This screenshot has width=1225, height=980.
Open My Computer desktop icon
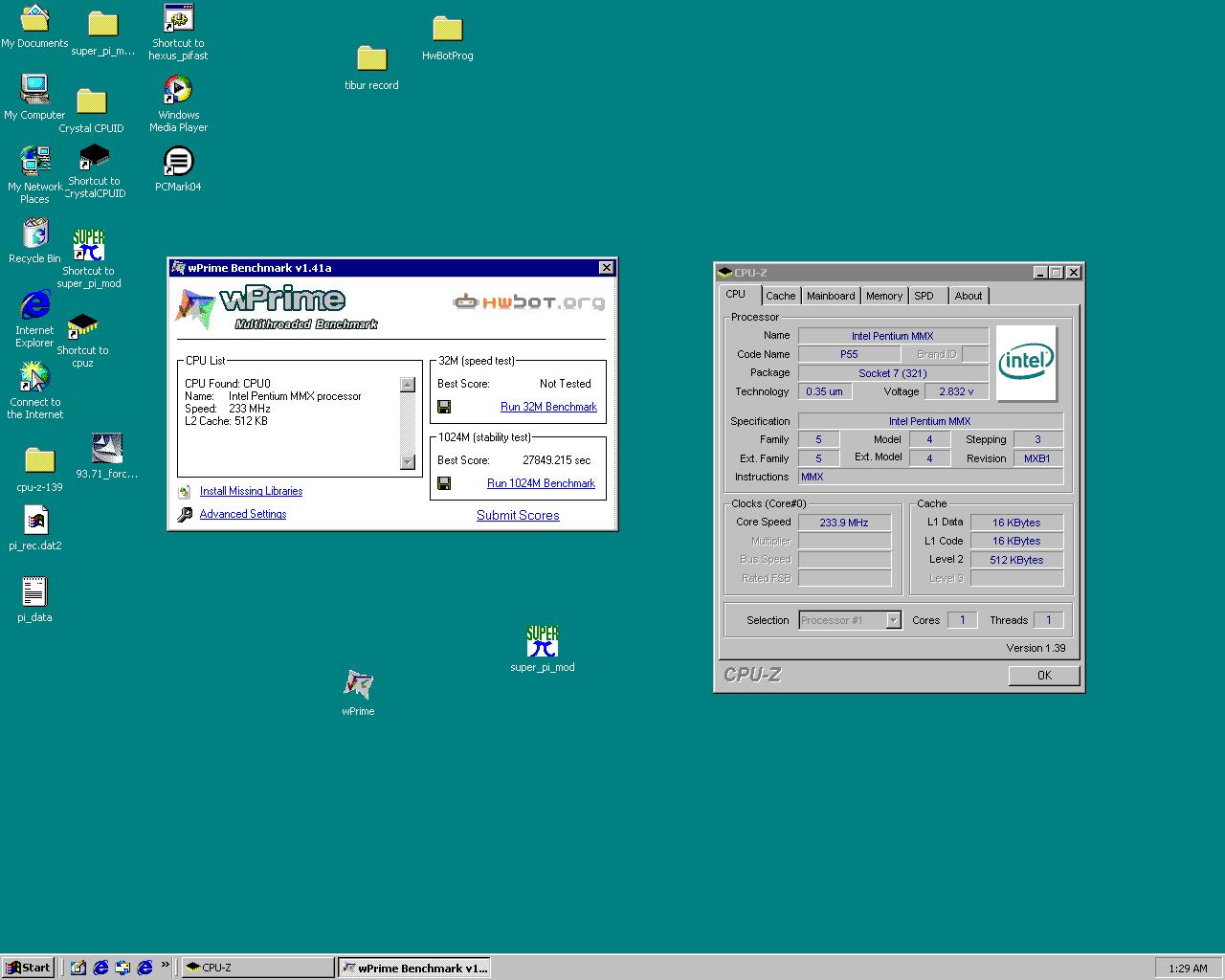click(x=34, y=98)
